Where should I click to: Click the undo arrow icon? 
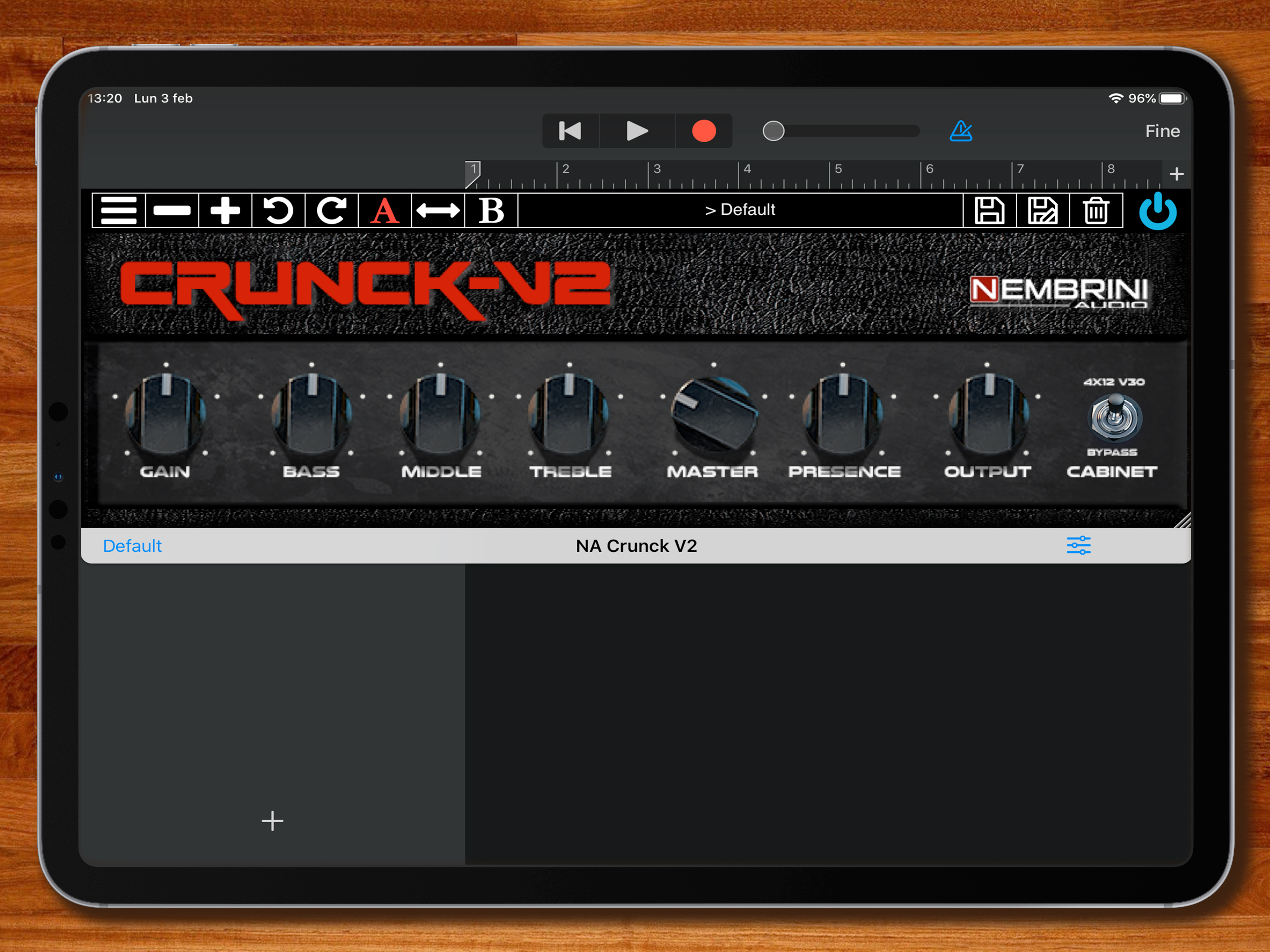coord(278,211)
